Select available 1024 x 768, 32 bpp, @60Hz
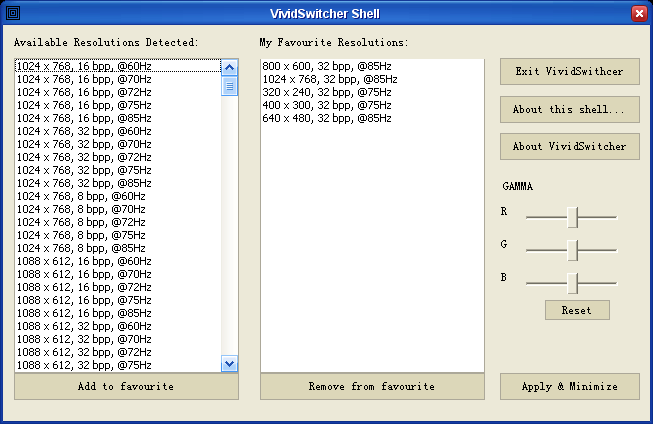 pyautogui.click(x=118, y=131)
